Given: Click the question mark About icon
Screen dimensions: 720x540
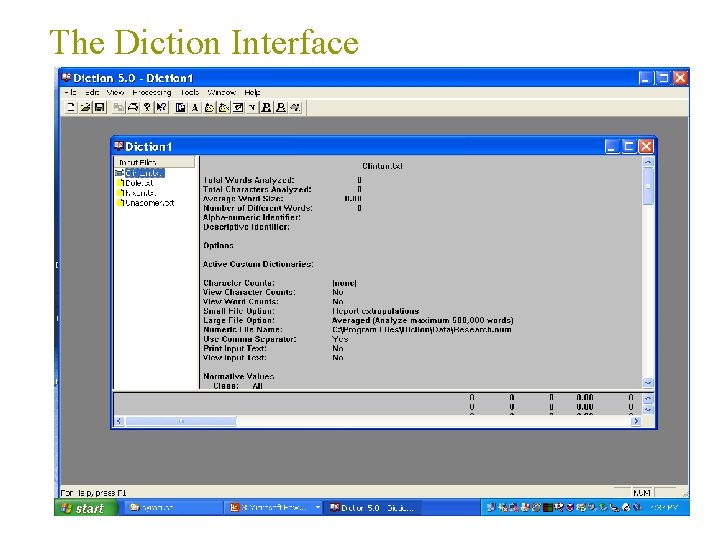Looking at the screenshot, I should 147,107.
